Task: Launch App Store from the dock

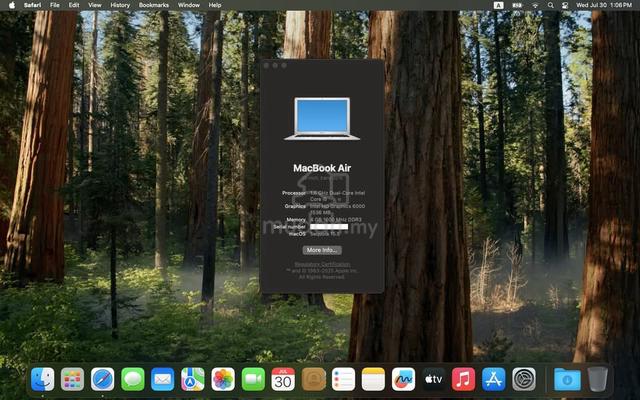Action: pyautogui.click(x=493, y=379)
